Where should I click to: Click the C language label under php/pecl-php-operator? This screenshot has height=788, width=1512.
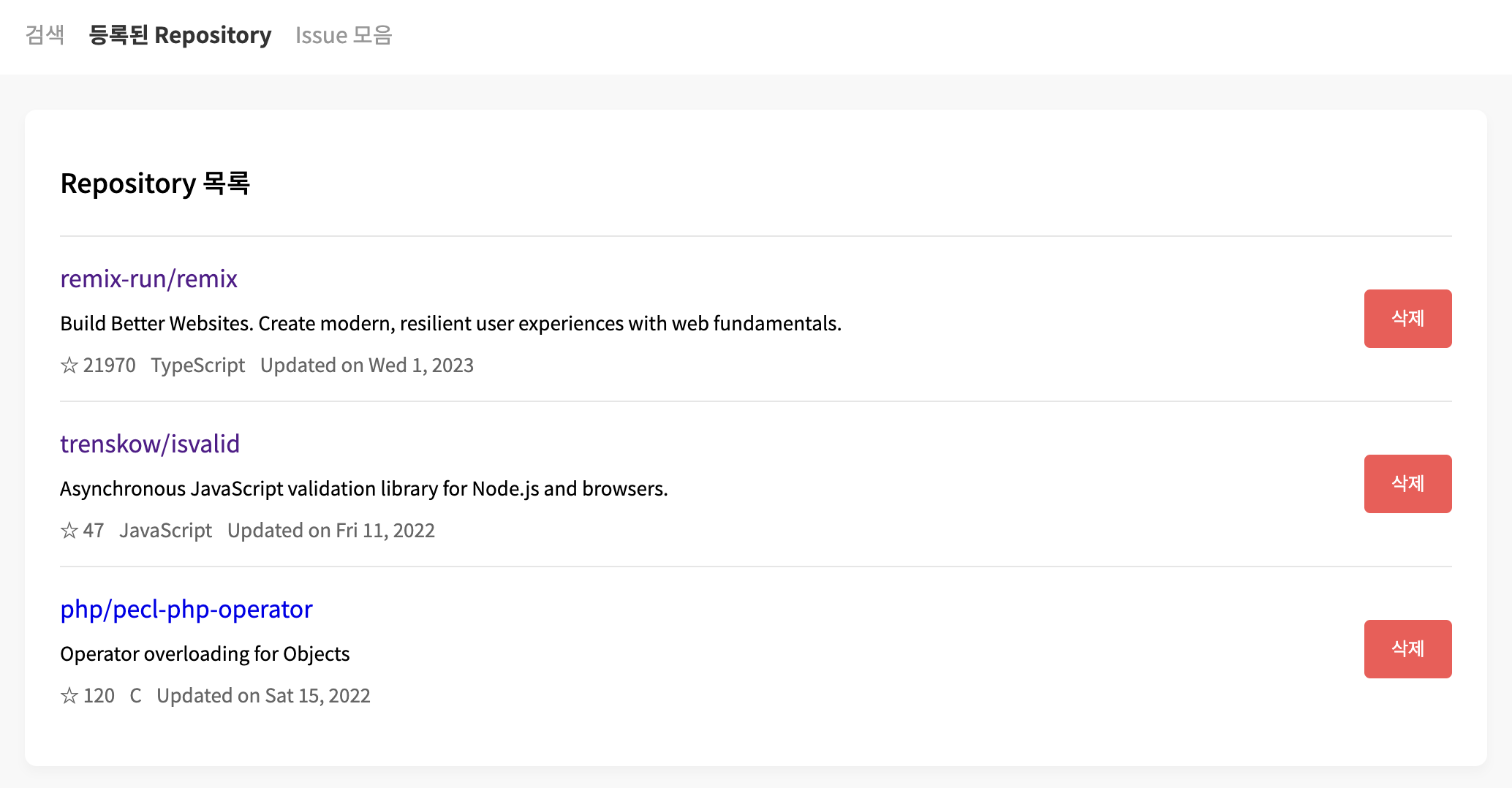[x=135, y=696]
